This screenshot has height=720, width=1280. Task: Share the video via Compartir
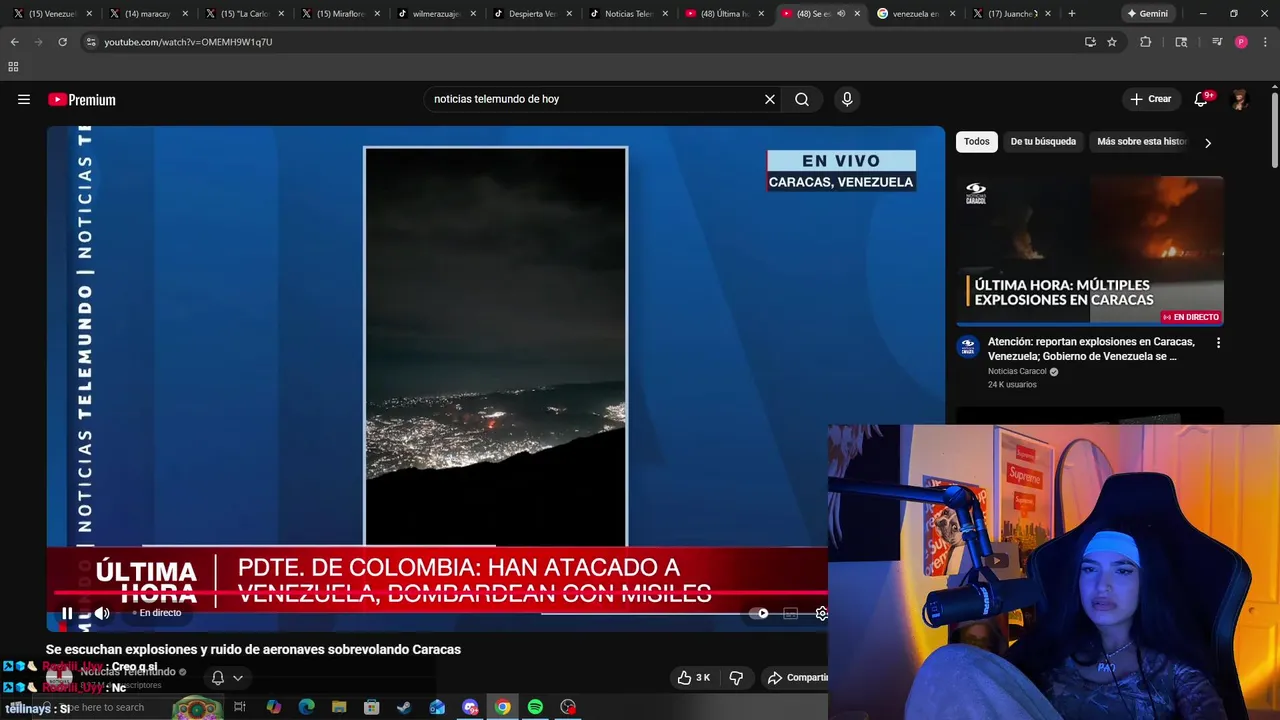(x=798, y=677)
